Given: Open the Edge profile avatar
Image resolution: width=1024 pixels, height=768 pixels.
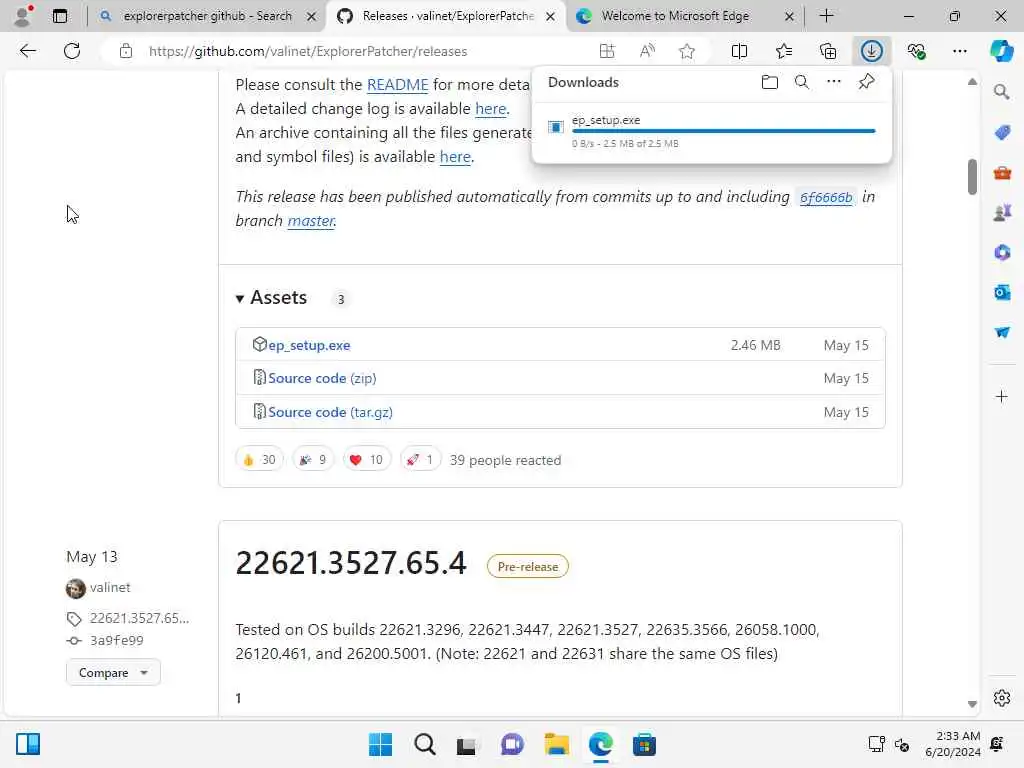Looking at the screenshot, I should click(x=22, y=16).
